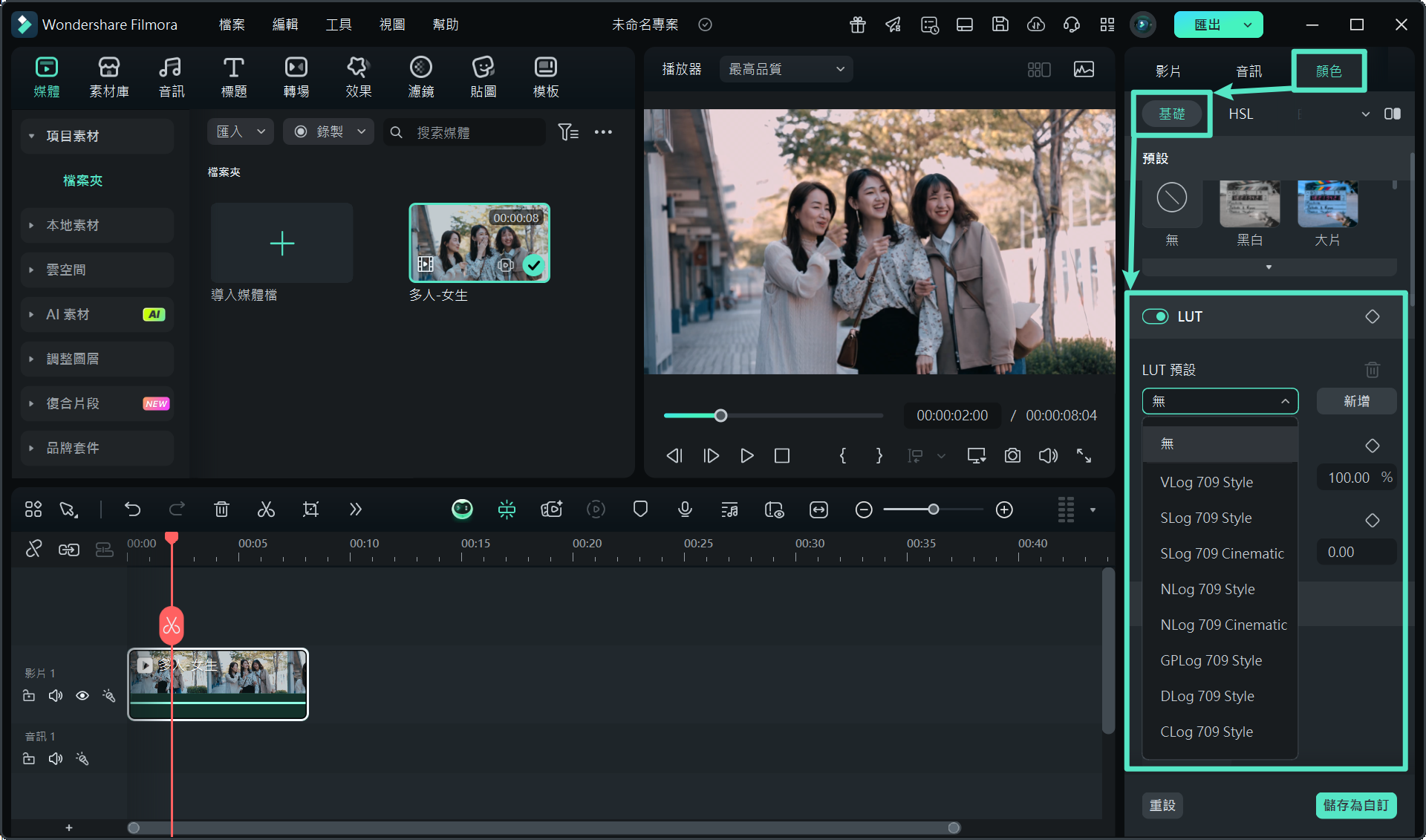Select the SLog 709 Cinematic LUT option

[1220, 553]
